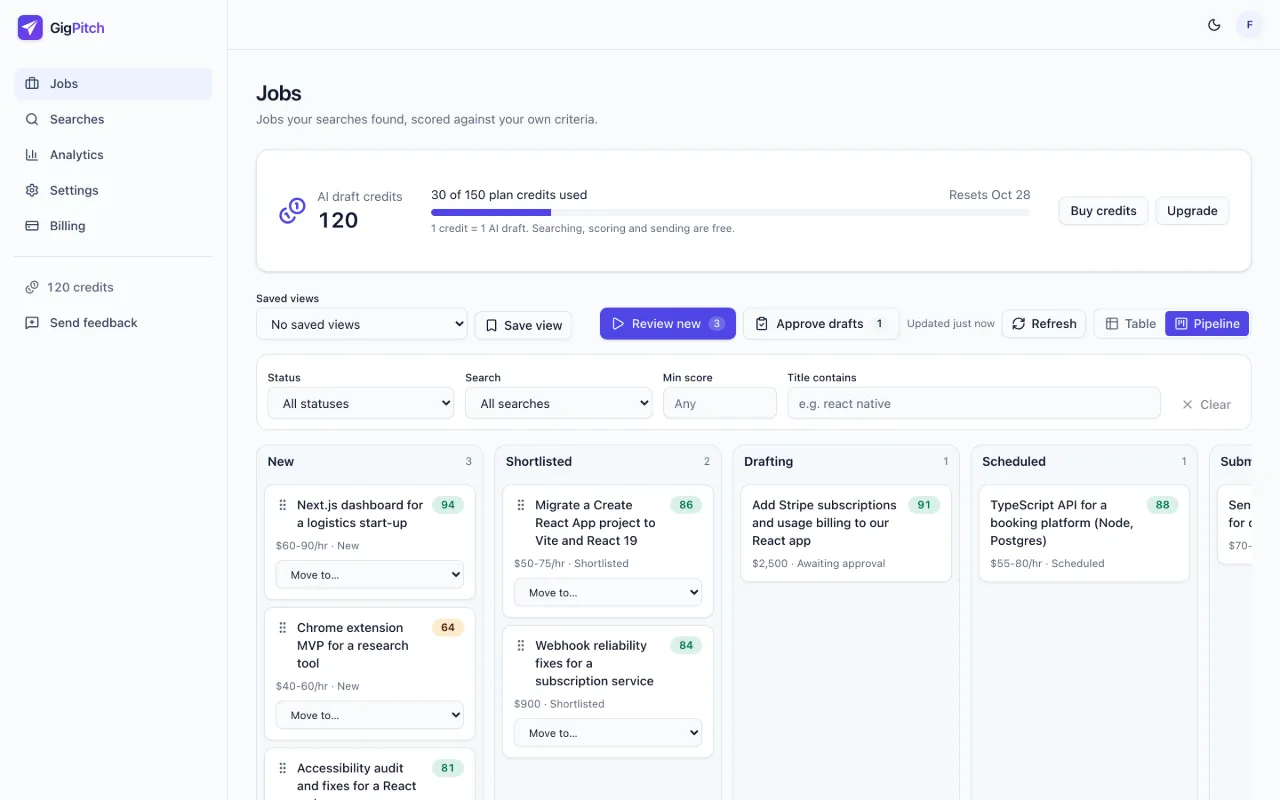Open Approve drafts
Image resolution: width=1280 pixels, height=800 pixels.
click(821, 324)
